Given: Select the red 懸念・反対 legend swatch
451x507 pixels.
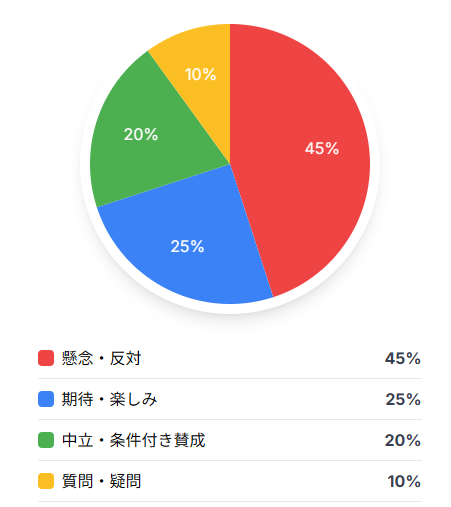Looking at the screenshot, I should pos(46,358).
